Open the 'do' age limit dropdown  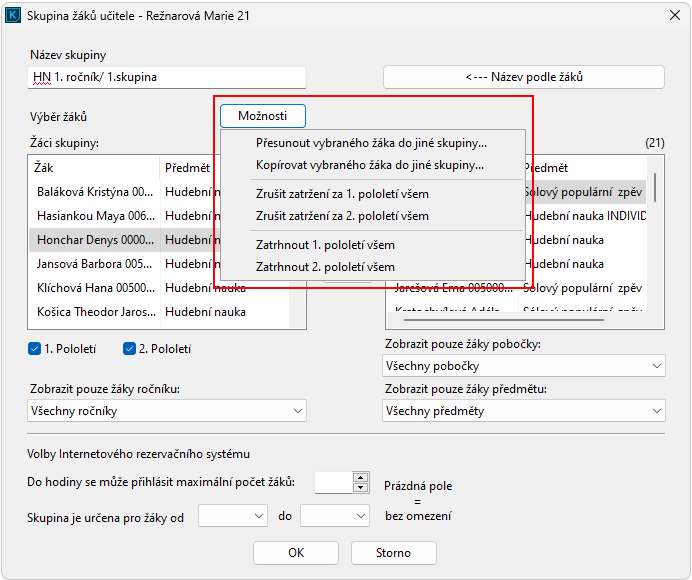coord(335,516)
